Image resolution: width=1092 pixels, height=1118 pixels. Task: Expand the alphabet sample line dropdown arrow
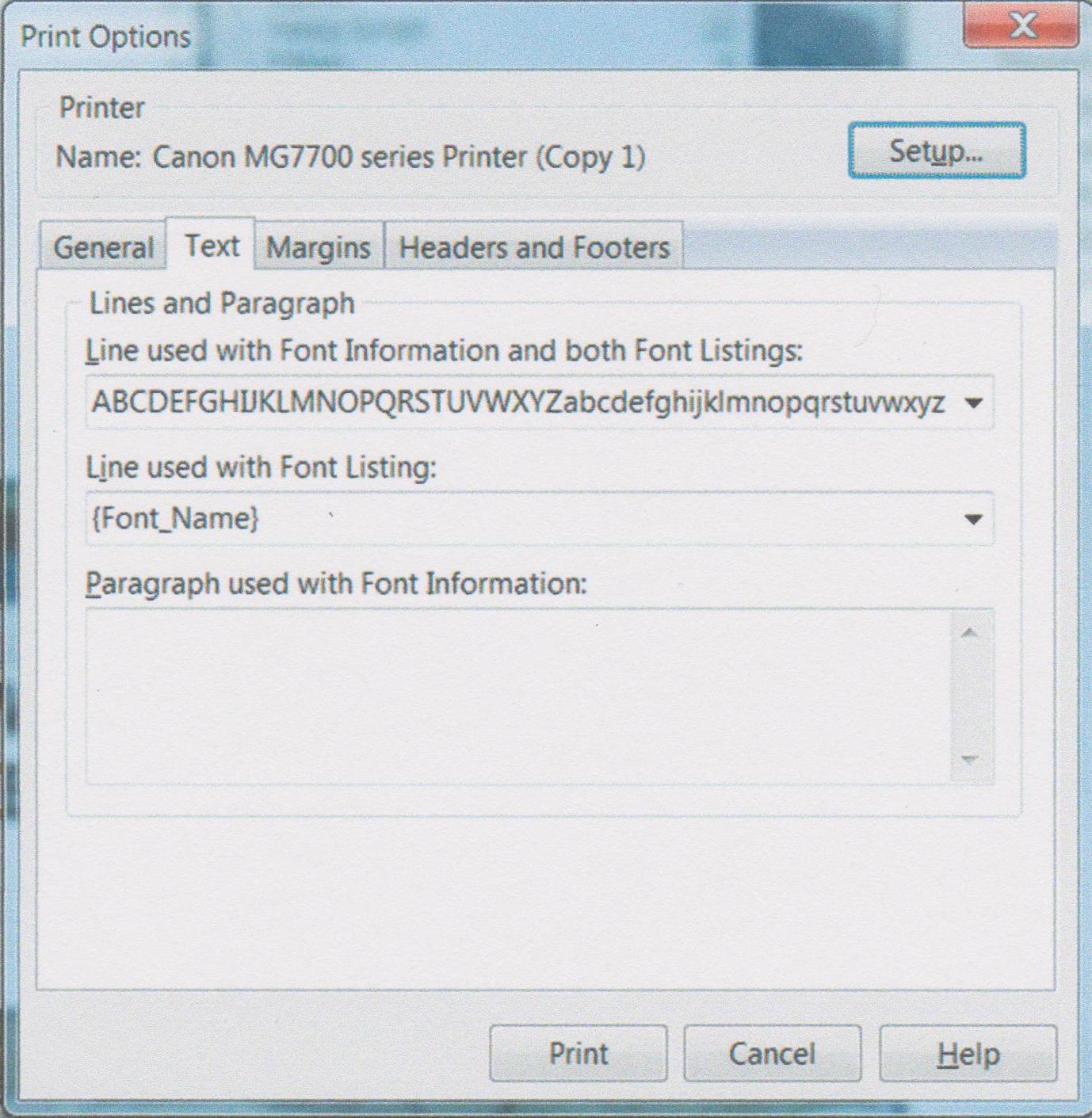[973, 403]
